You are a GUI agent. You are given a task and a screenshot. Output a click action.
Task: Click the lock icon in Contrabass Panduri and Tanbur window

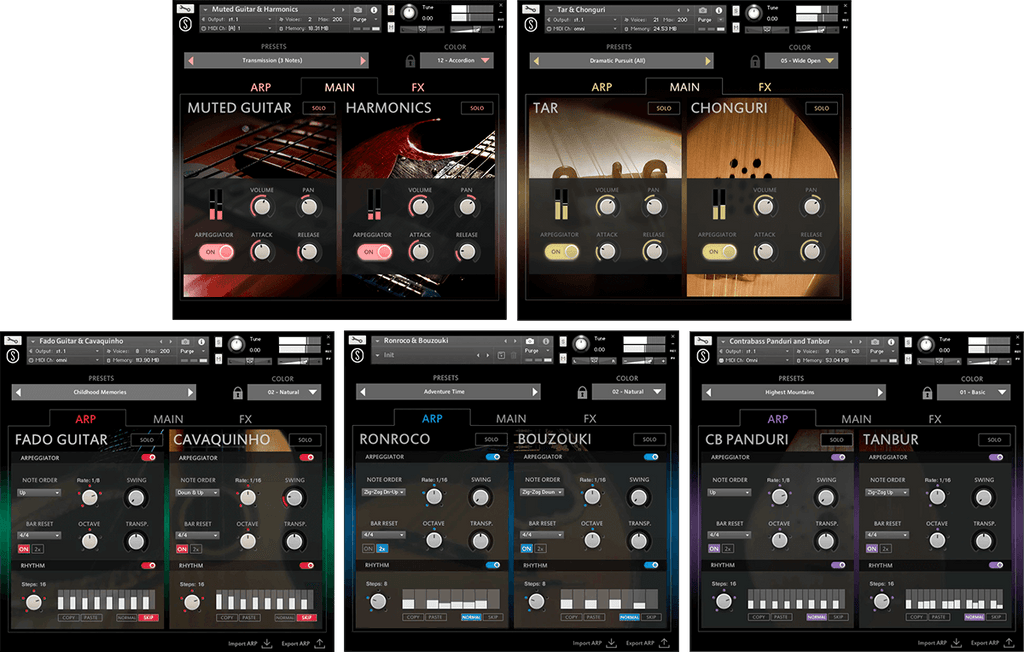(x=927, y=392)
